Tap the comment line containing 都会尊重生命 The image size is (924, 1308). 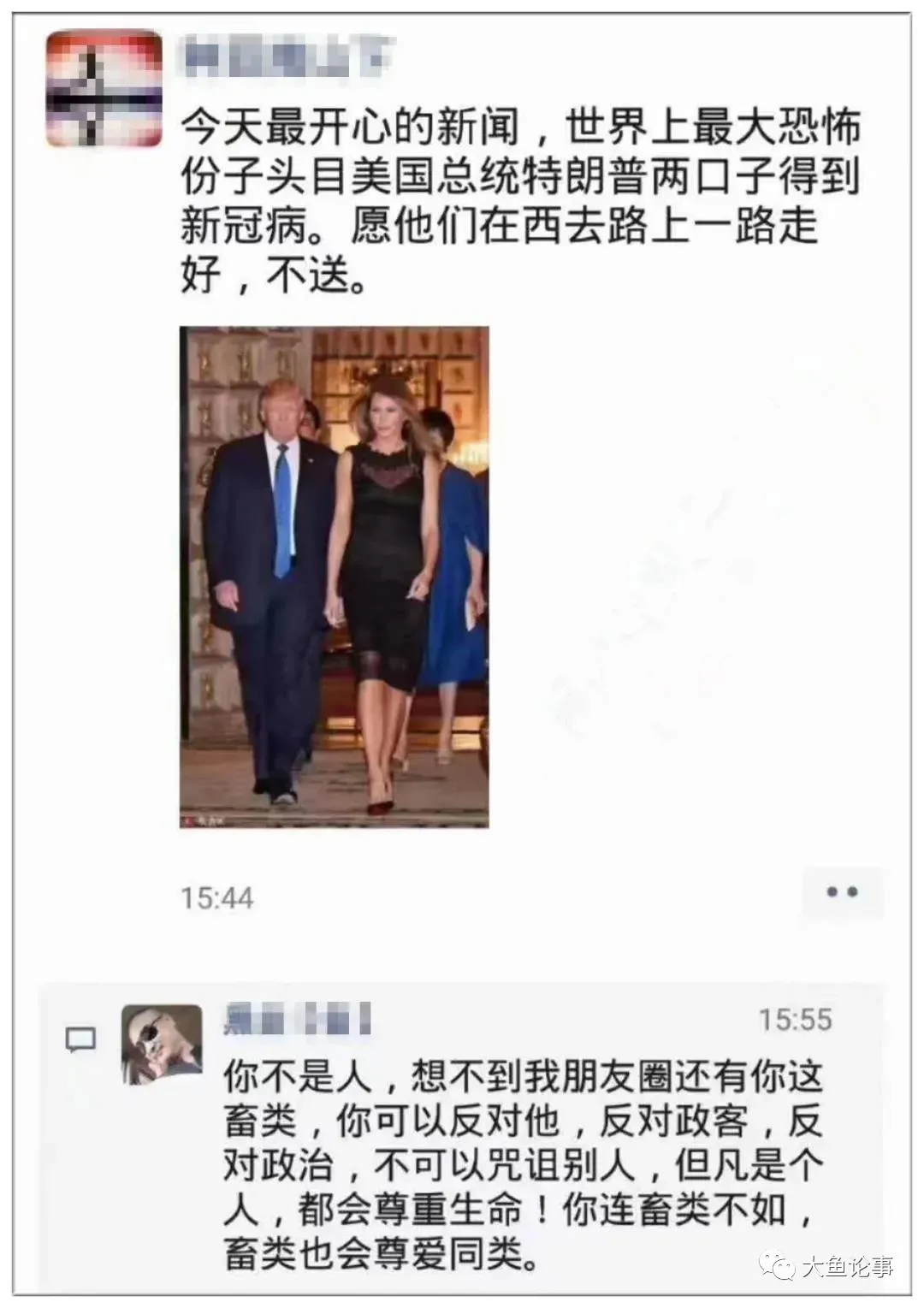[518, 1210]
